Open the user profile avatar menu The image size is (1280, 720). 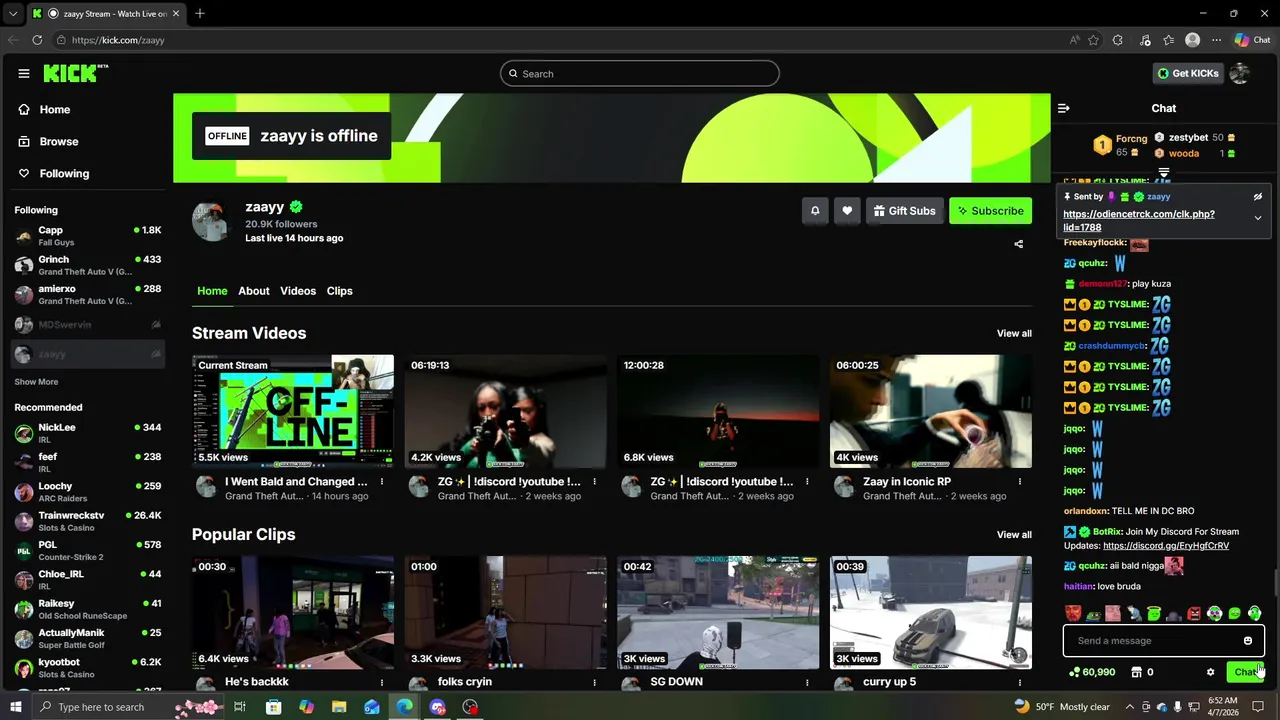pyautogui.click(x=1240, y=74)
